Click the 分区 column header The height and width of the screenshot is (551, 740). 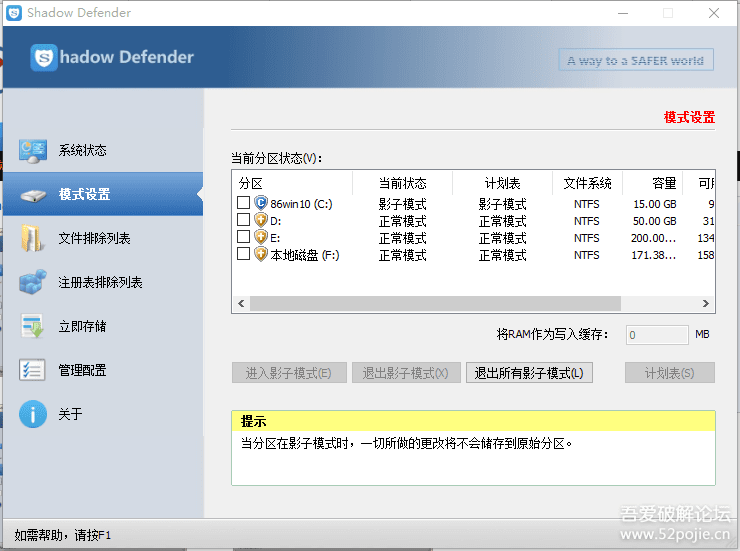292,183
